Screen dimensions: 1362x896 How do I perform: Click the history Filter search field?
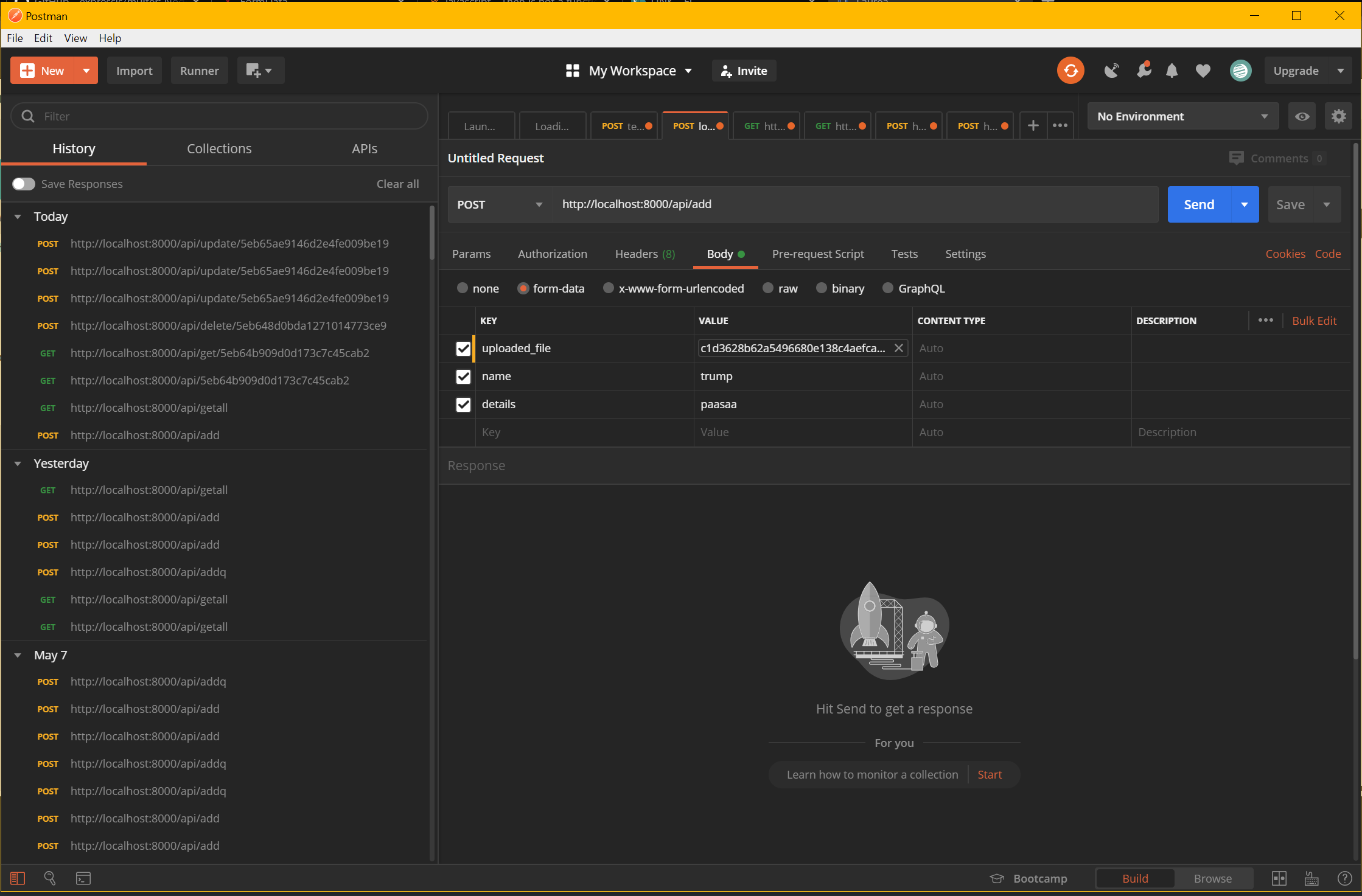(219, 116)
